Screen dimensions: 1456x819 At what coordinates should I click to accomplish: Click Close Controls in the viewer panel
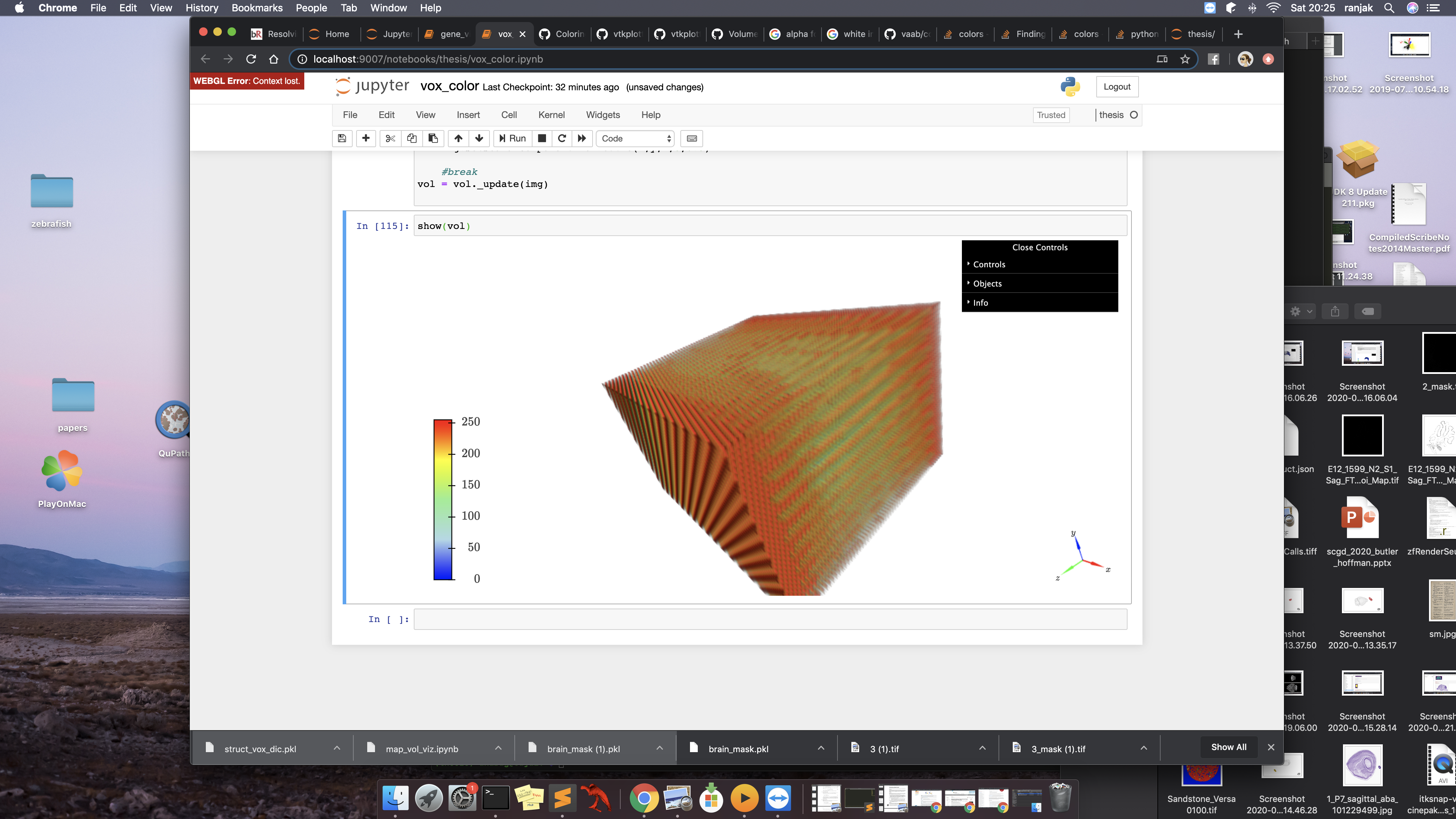click(1039, 247)
